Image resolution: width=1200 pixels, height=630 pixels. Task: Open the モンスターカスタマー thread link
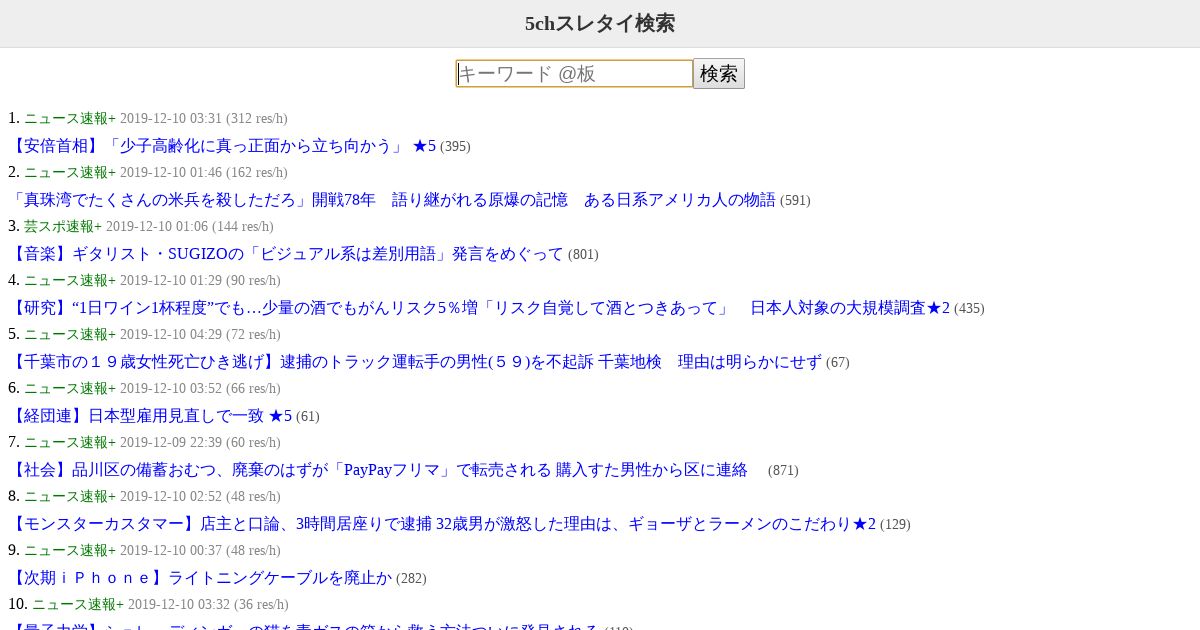click(x=442, y=524)
